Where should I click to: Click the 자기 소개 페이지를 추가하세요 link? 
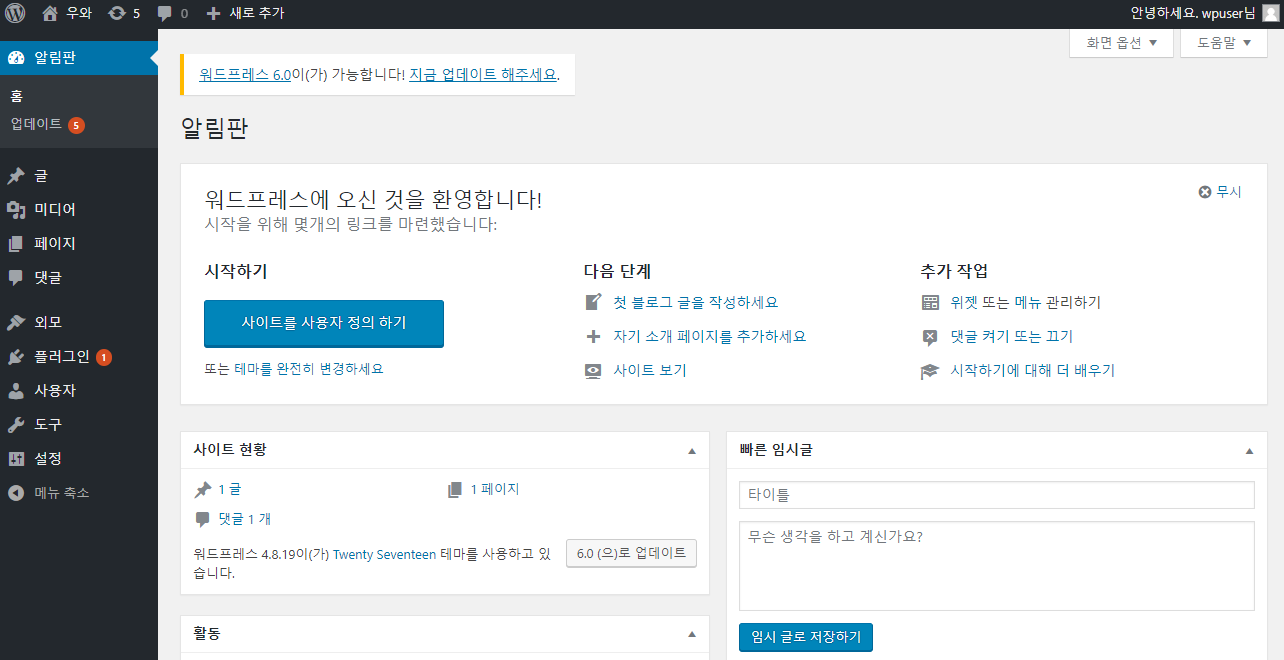pyautogui.click(x=709, y=336)
